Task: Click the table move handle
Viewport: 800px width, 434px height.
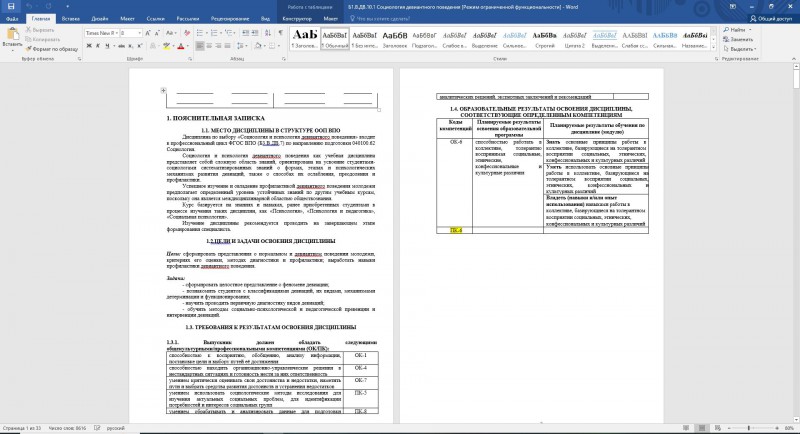Action: [163, 90]
